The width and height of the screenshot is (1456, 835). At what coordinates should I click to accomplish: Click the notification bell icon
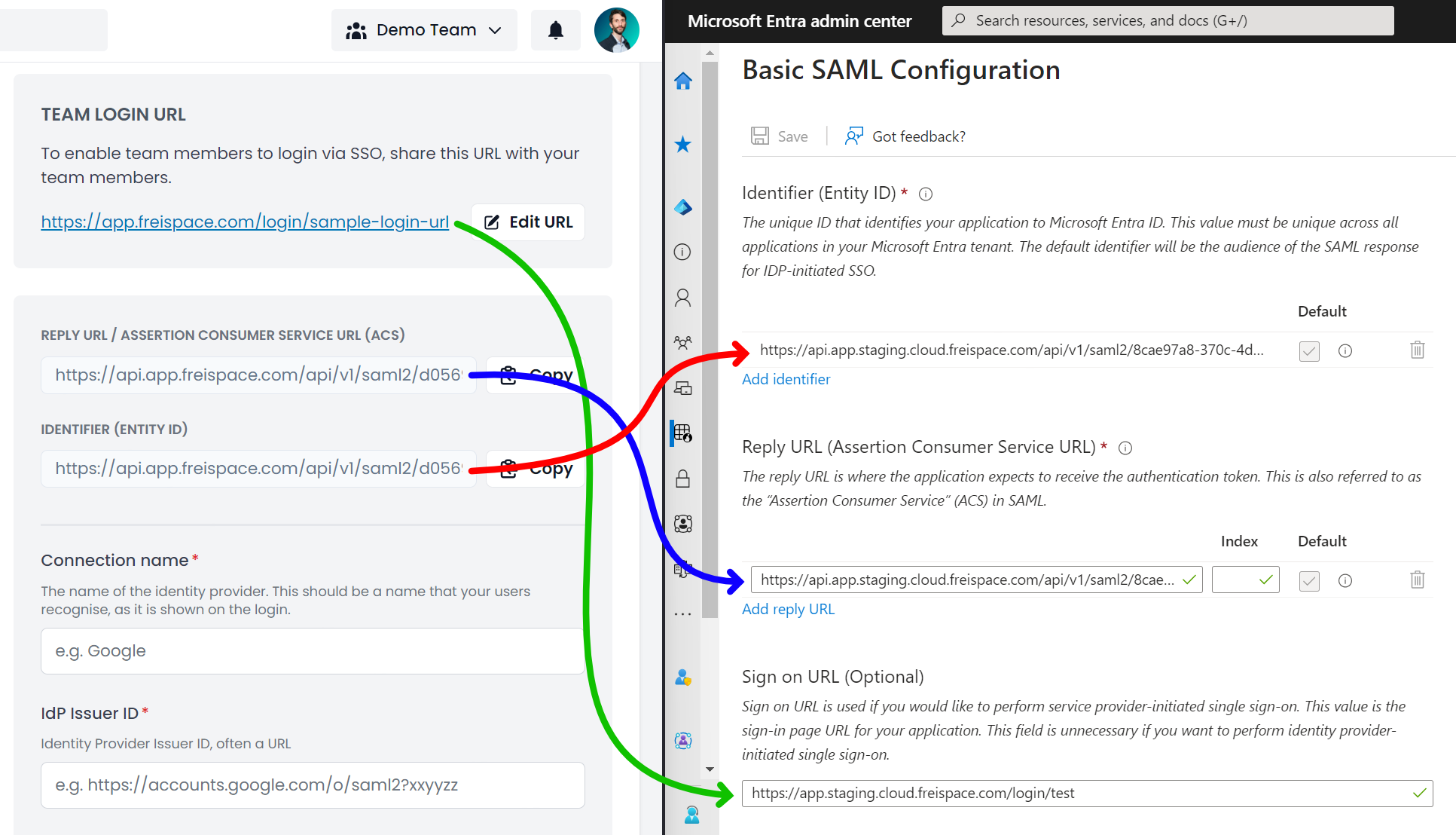click(x=555, y=29)
